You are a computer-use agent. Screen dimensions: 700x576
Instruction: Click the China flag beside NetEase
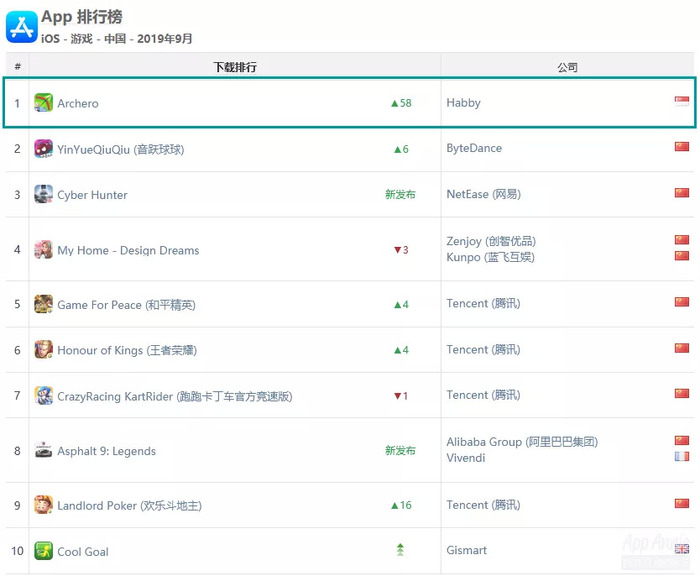682,192
